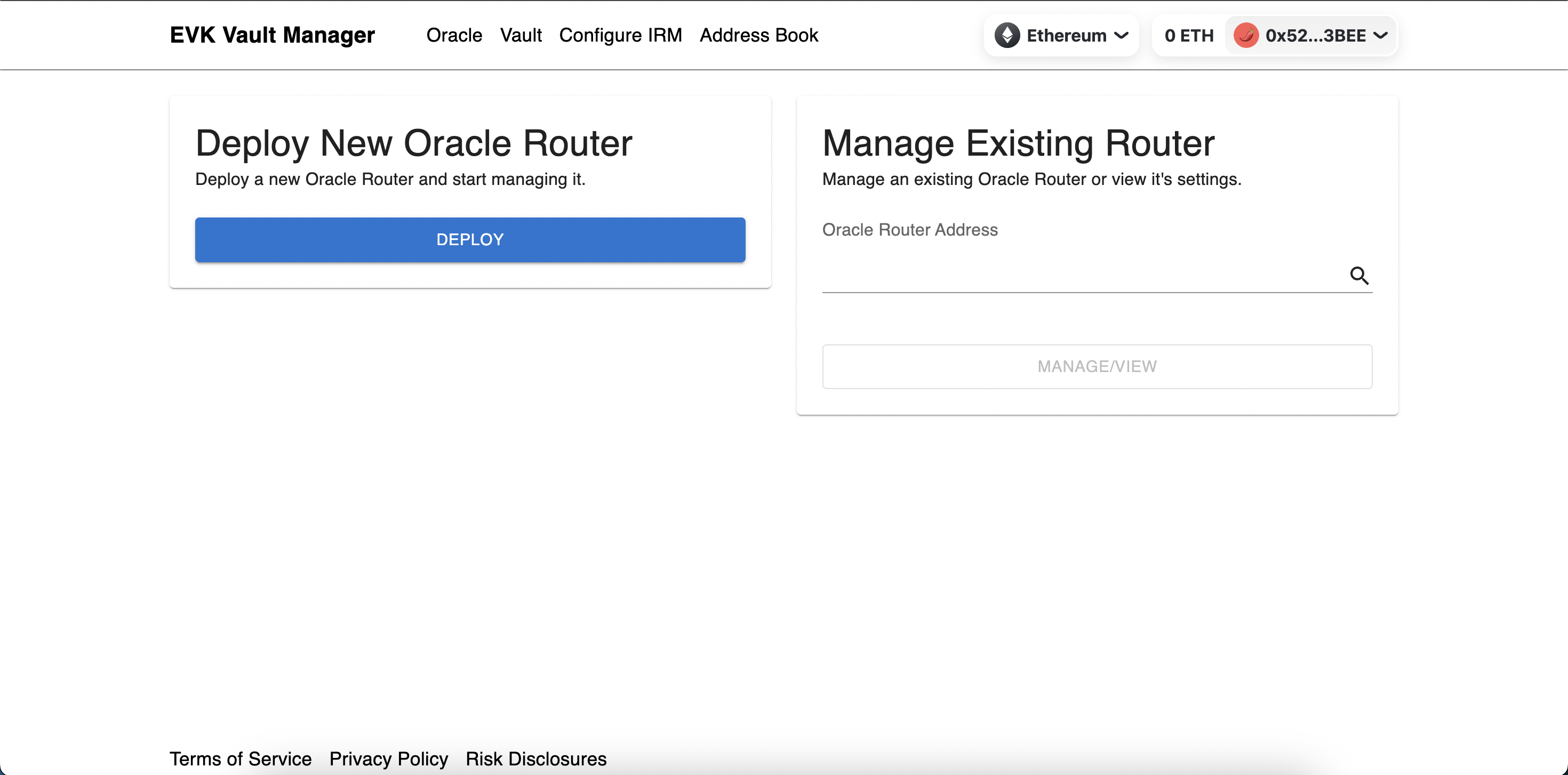Open the Address Book page
The height and width of the screenshot is (775, 1568).
pos(759,35)
